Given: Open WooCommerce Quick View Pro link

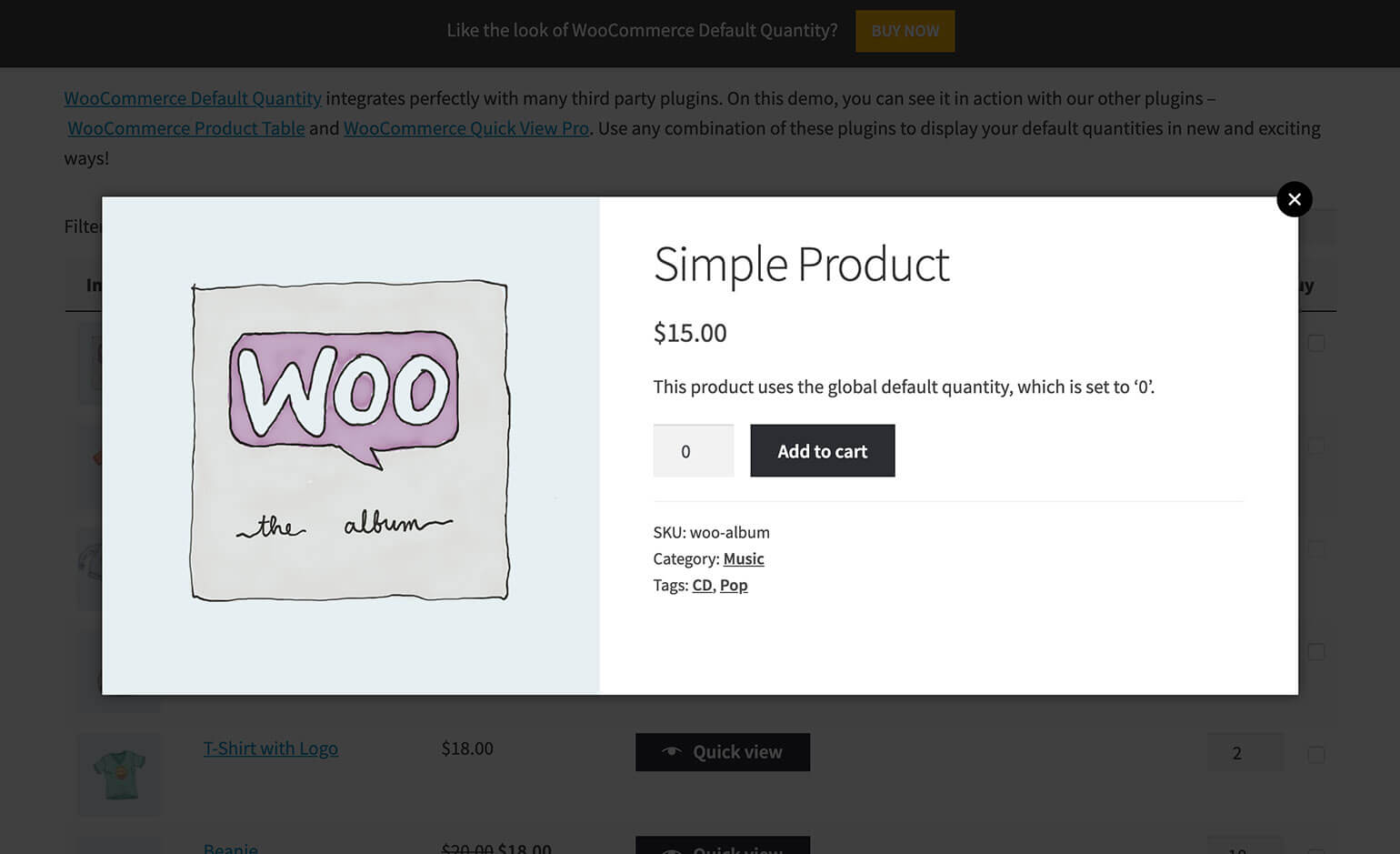Looking at the screenshot, I should click(x=465, y=128).
